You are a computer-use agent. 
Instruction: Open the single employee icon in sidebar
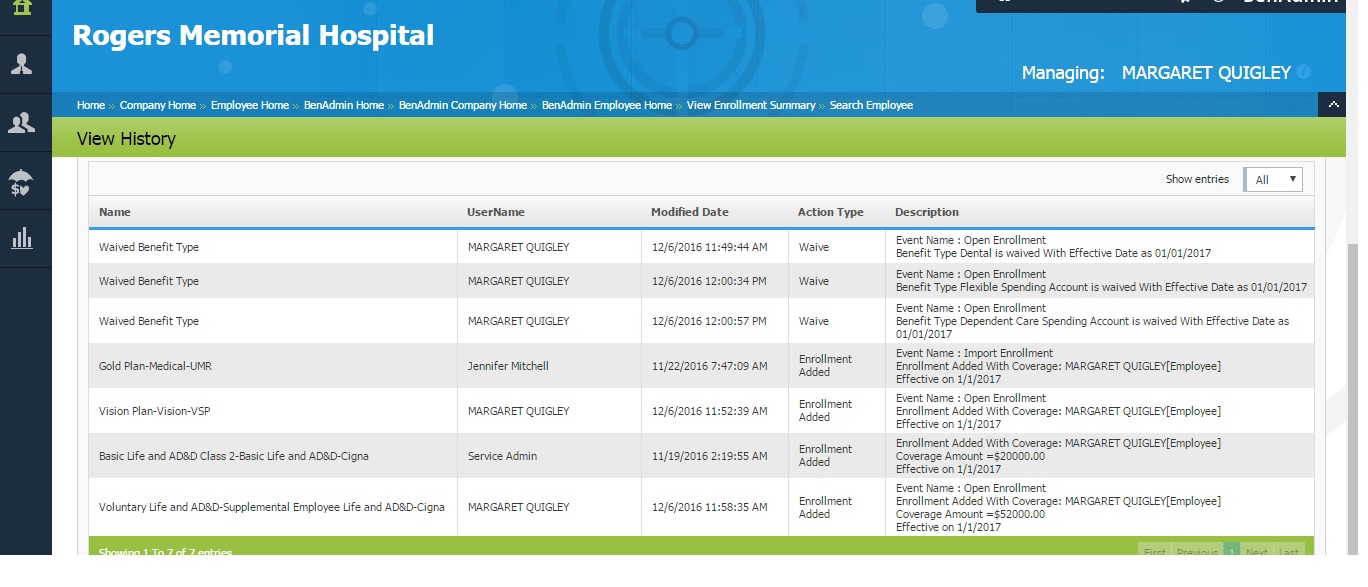click(x=21, y=65)
